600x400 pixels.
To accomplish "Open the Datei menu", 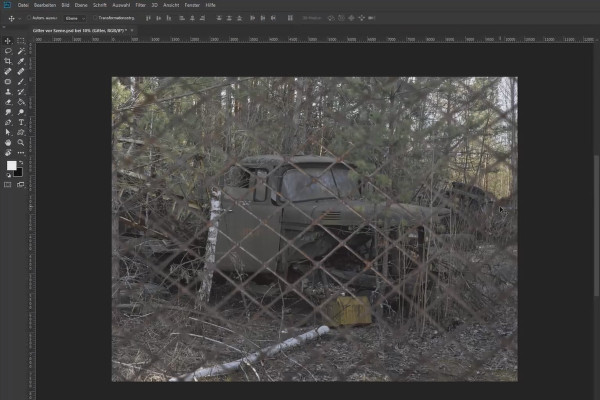I will tap(23, 5).
